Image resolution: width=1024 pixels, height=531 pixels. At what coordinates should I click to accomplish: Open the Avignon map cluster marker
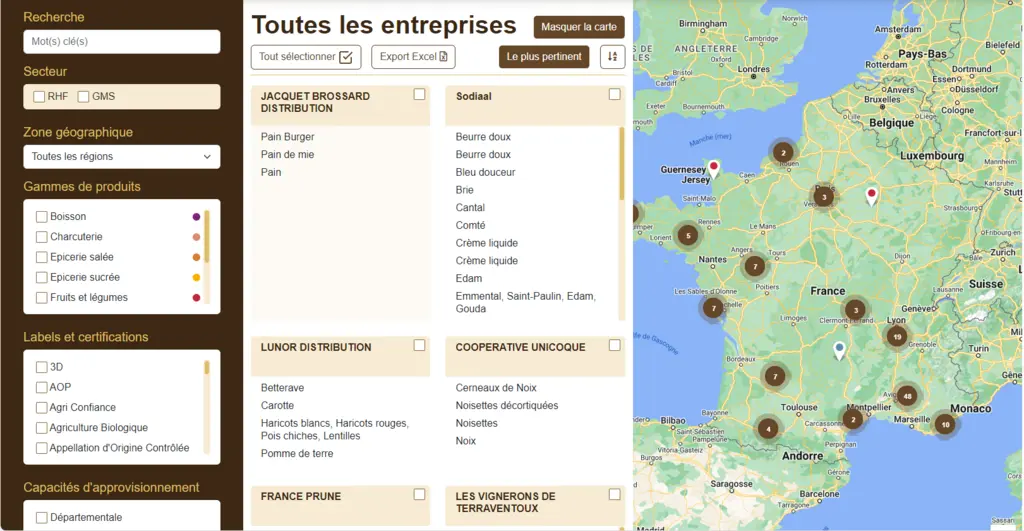click(x=907, y=396)
